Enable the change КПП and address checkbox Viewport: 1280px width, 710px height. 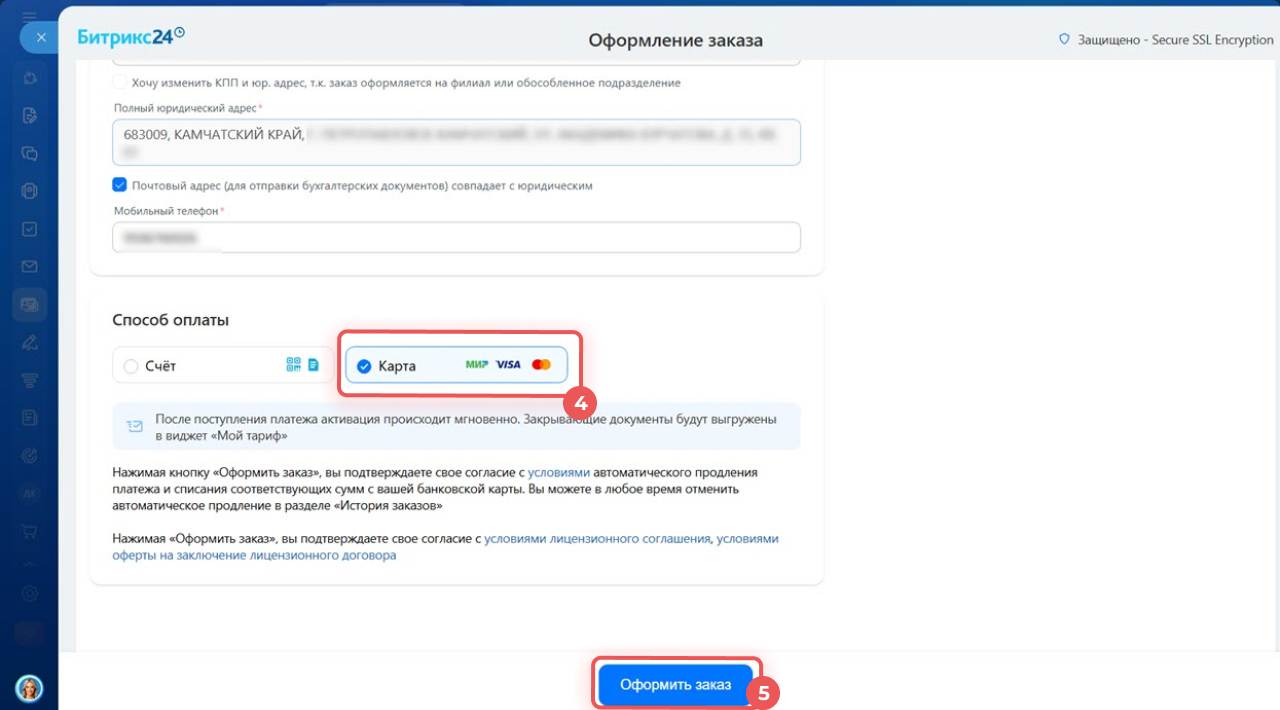[x=120, y=82]
